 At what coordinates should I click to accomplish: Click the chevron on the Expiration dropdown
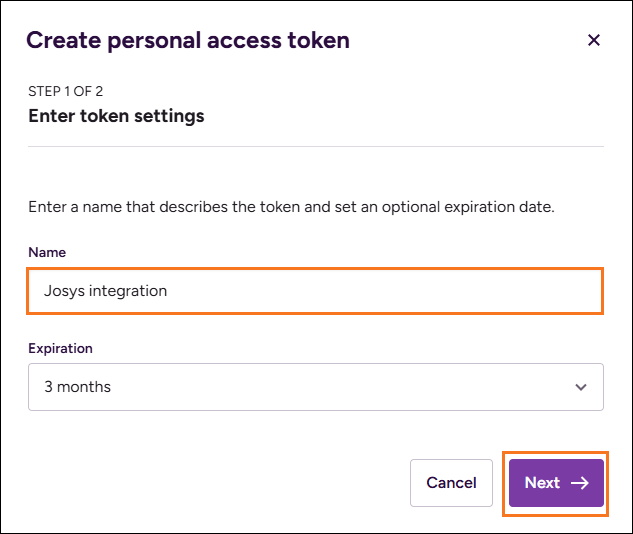point(581,387)
